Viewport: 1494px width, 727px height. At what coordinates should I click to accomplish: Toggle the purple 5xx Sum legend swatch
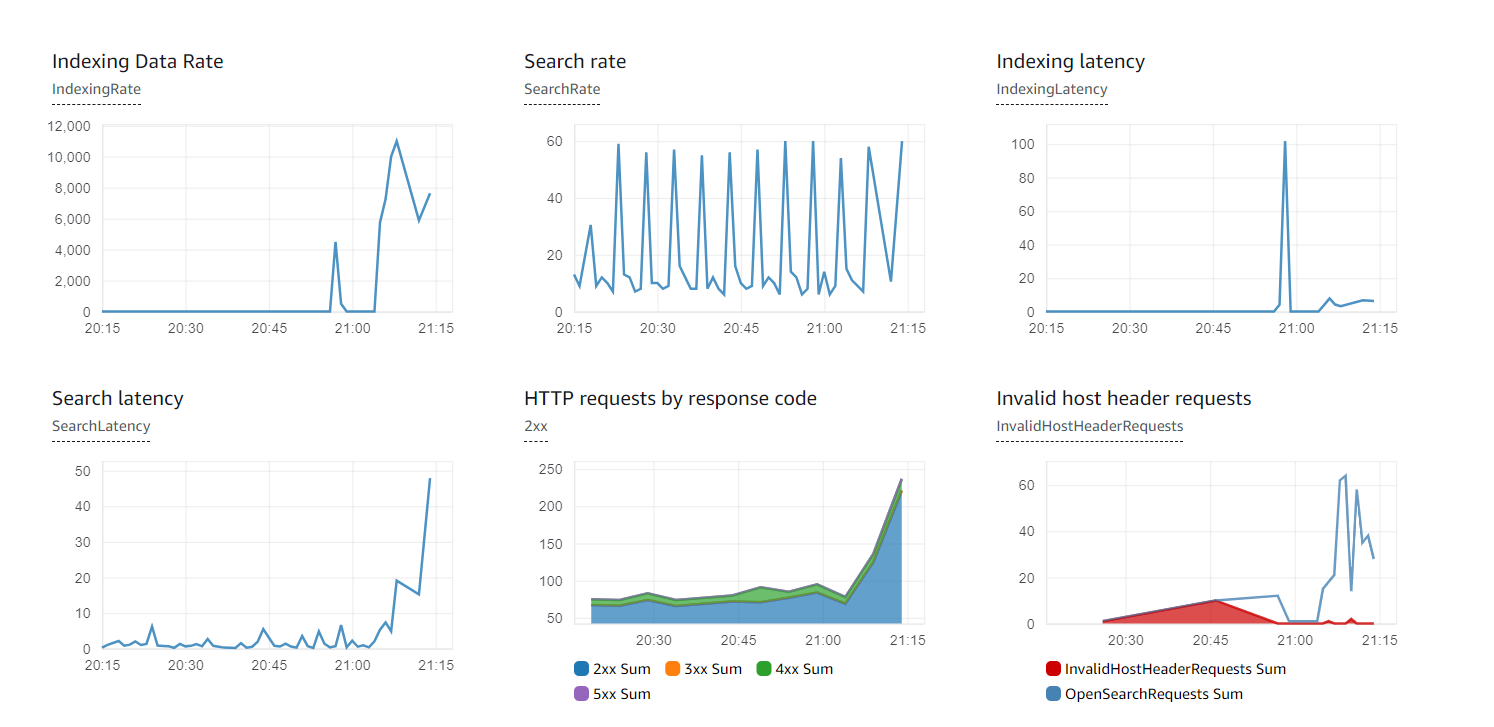pyautogui.click(x=581, y=694)
